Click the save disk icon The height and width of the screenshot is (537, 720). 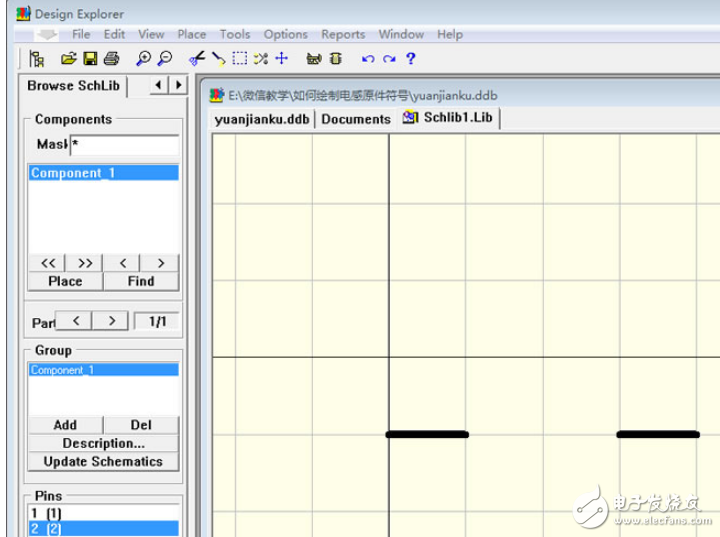click(90, 59)
